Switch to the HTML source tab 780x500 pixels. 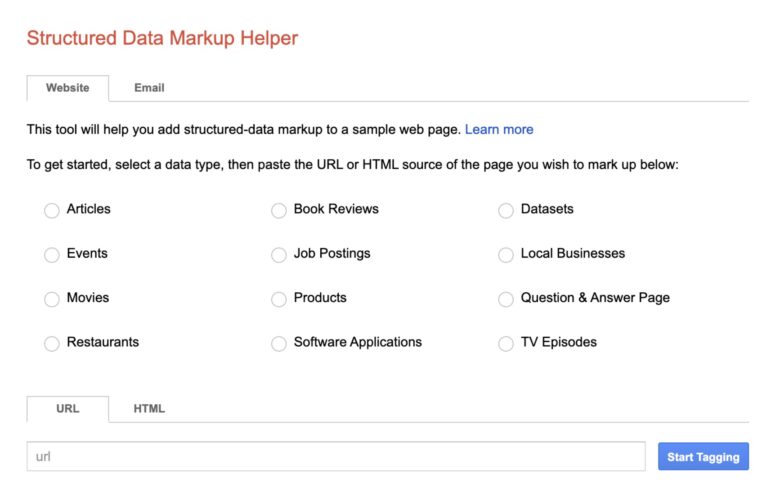click(149, 409)
